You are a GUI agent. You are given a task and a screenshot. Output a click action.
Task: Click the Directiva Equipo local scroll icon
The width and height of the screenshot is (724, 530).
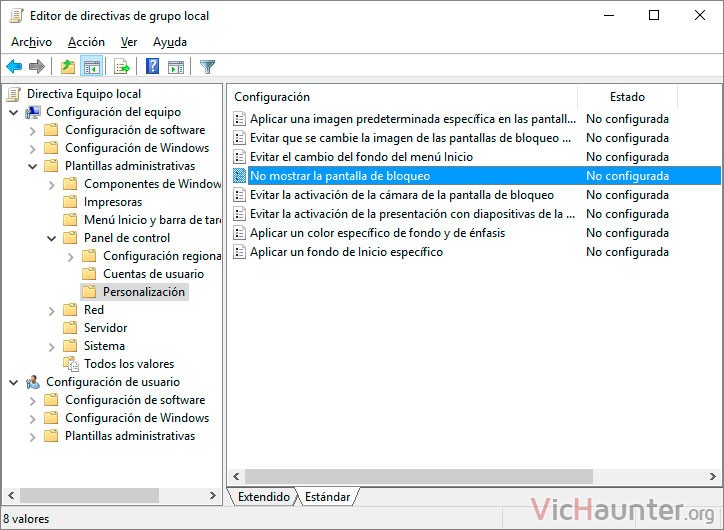(14, 94)
